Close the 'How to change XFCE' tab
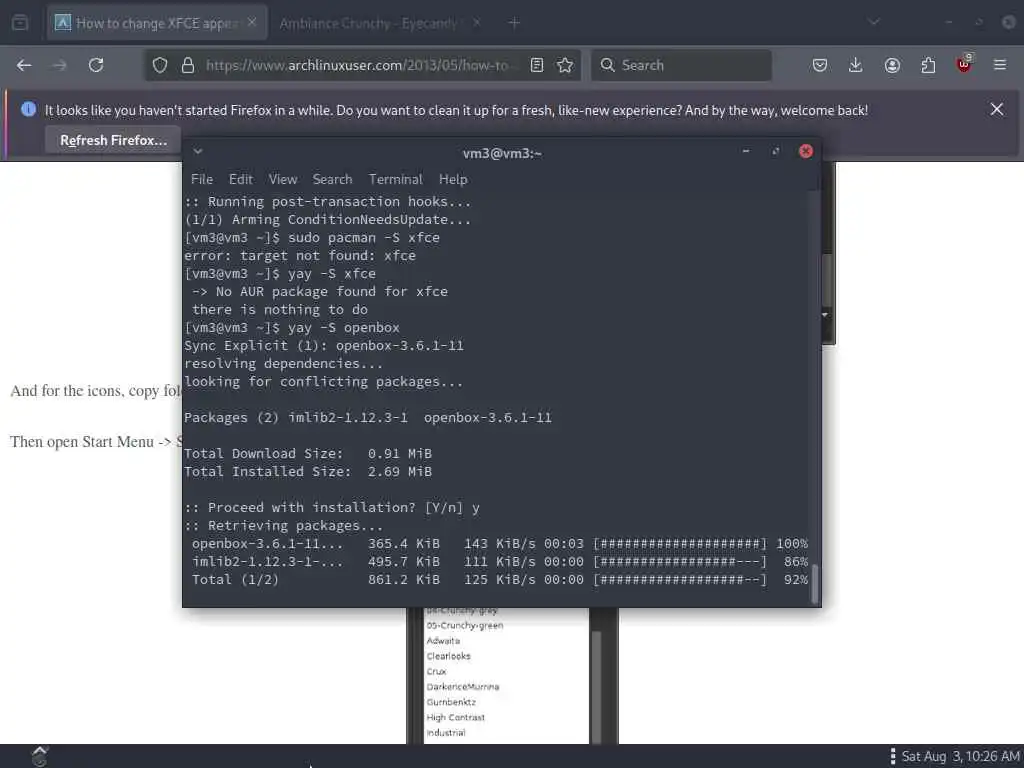This screenshot has width=1024, height=768. 252,23
